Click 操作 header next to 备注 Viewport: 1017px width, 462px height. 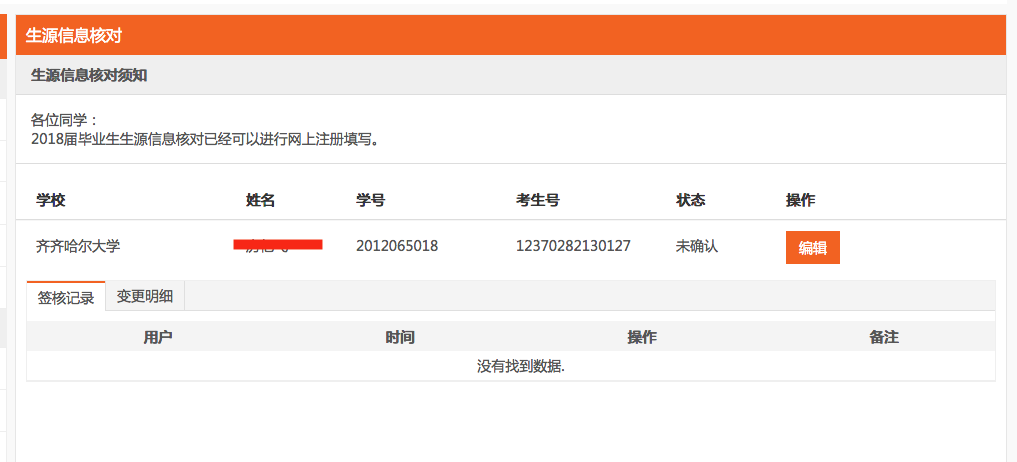tap(642, 337)
